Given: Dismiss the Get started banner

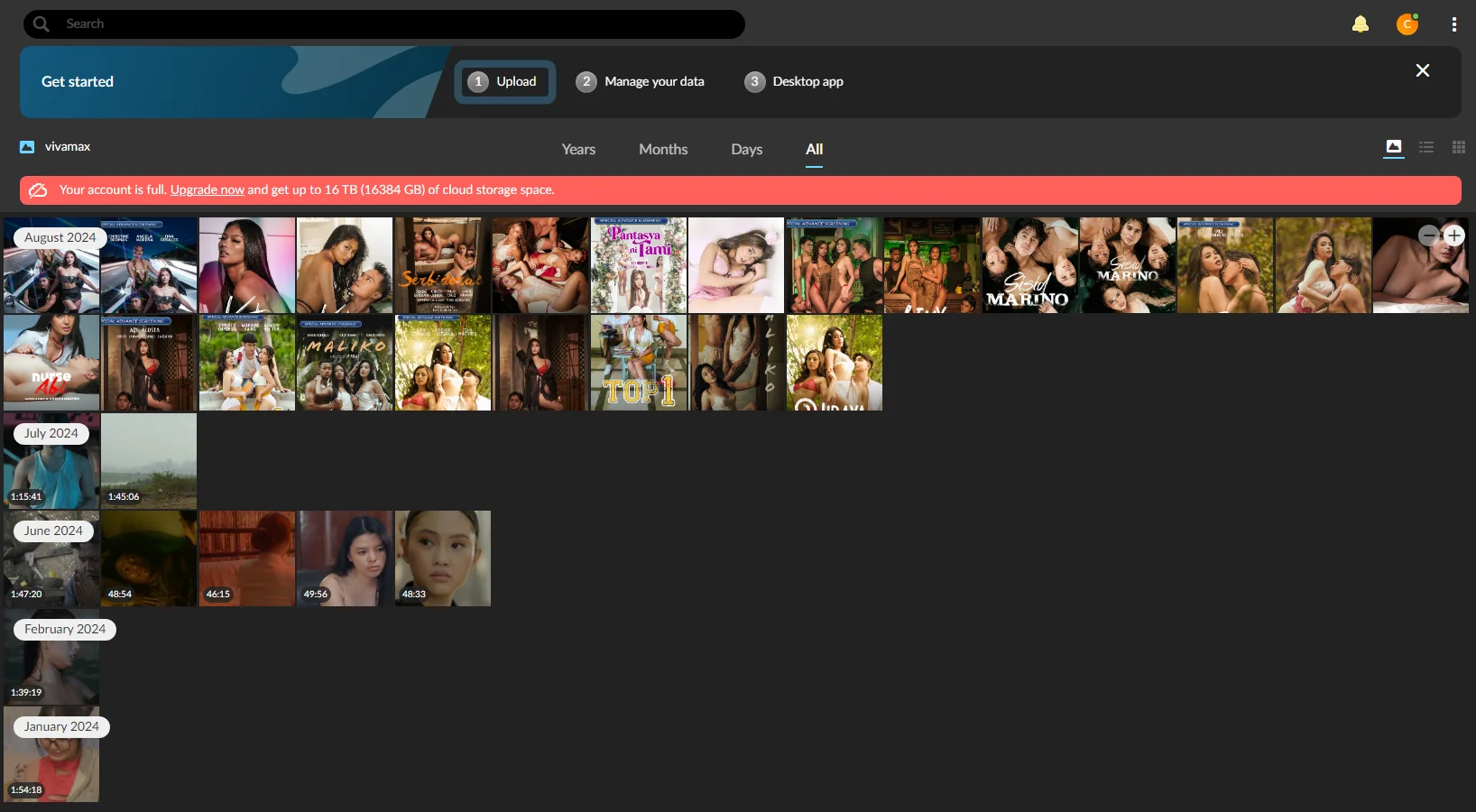Looking at the screenshot, I should 1423,70.
